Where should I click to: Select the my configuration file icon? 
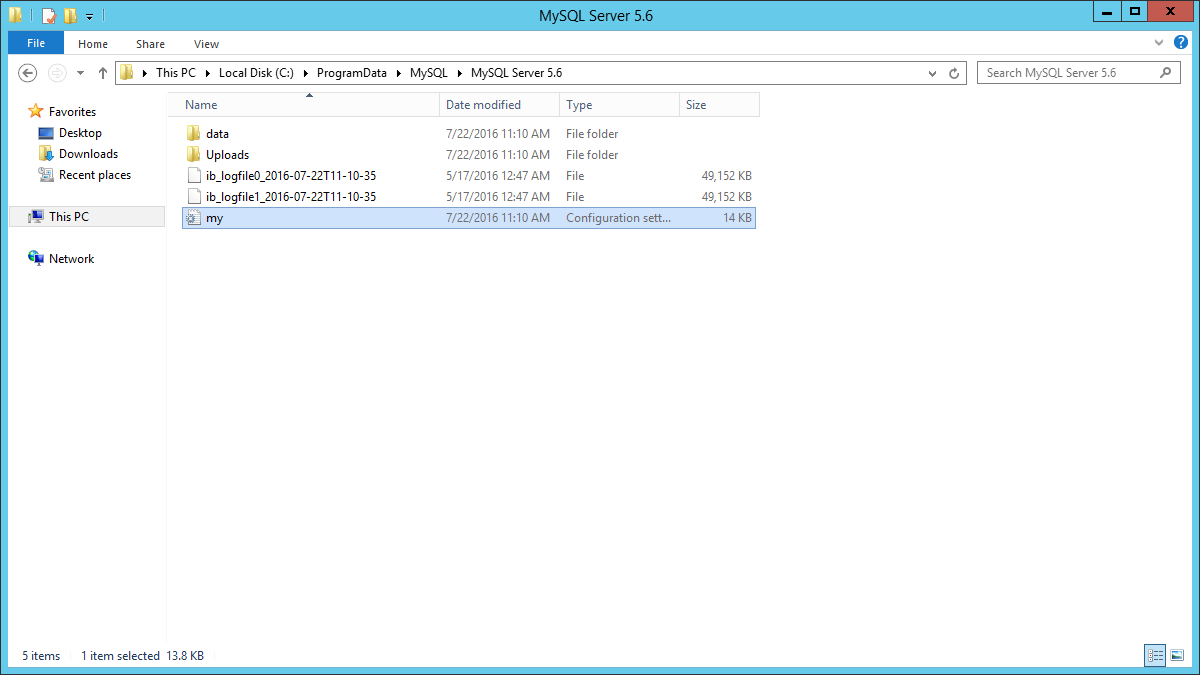[194, 218]
